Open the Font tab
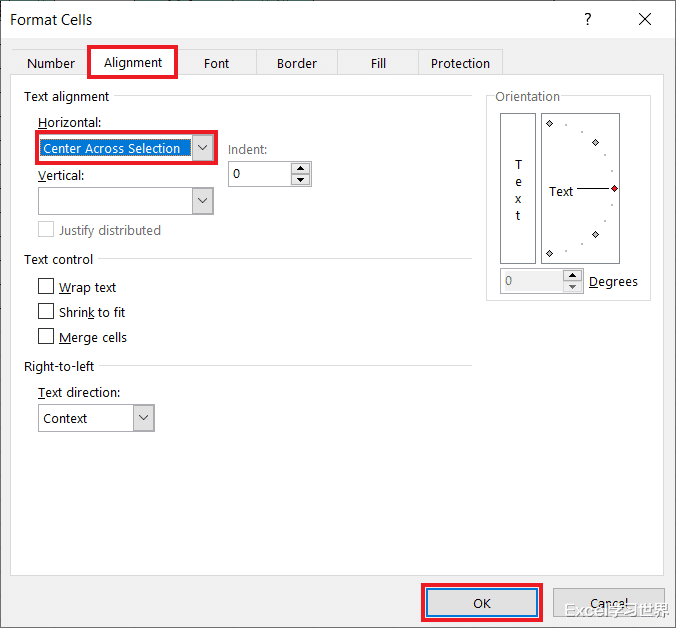 [x=216, y=63]
